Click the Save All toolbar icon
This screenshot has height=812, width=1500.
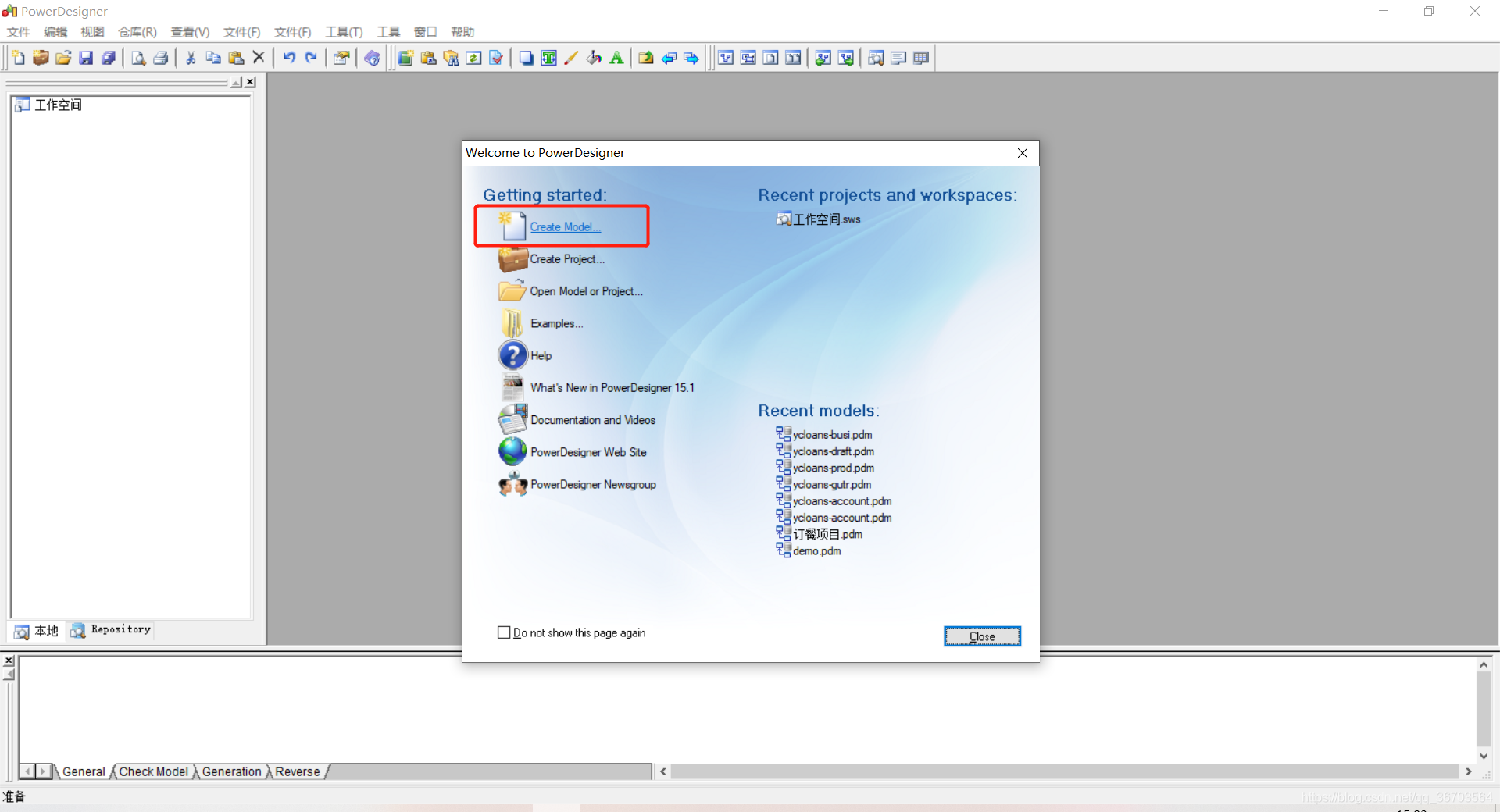pos(109,58)
